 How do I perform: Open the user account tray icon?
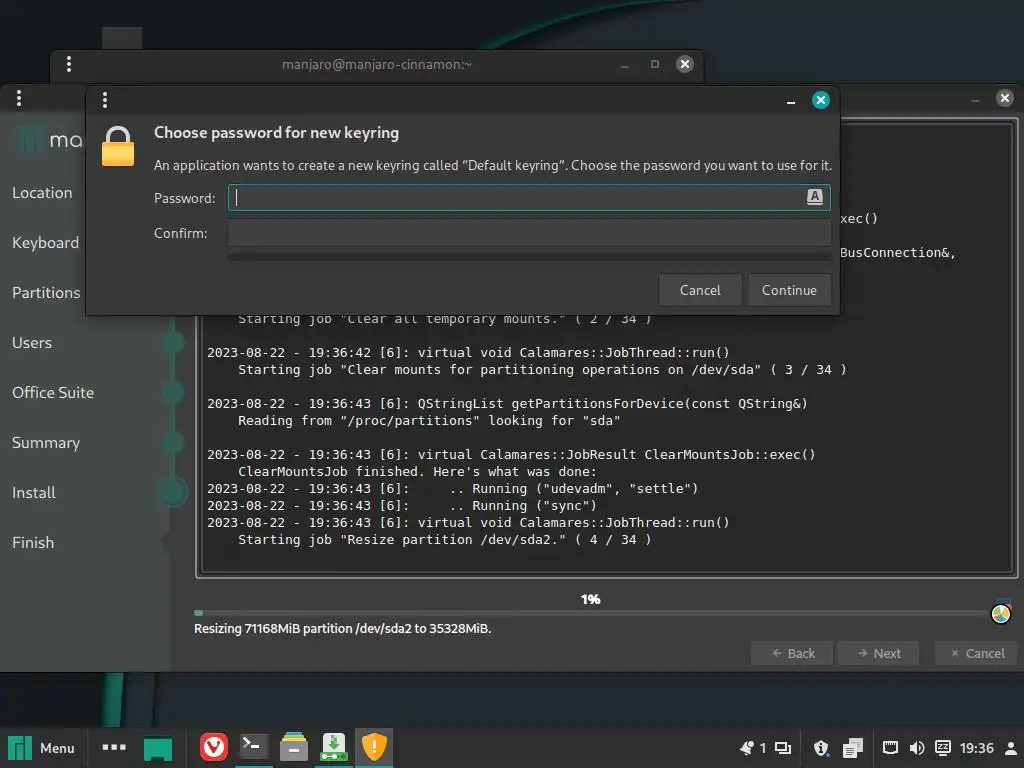tap(1010, 748)
